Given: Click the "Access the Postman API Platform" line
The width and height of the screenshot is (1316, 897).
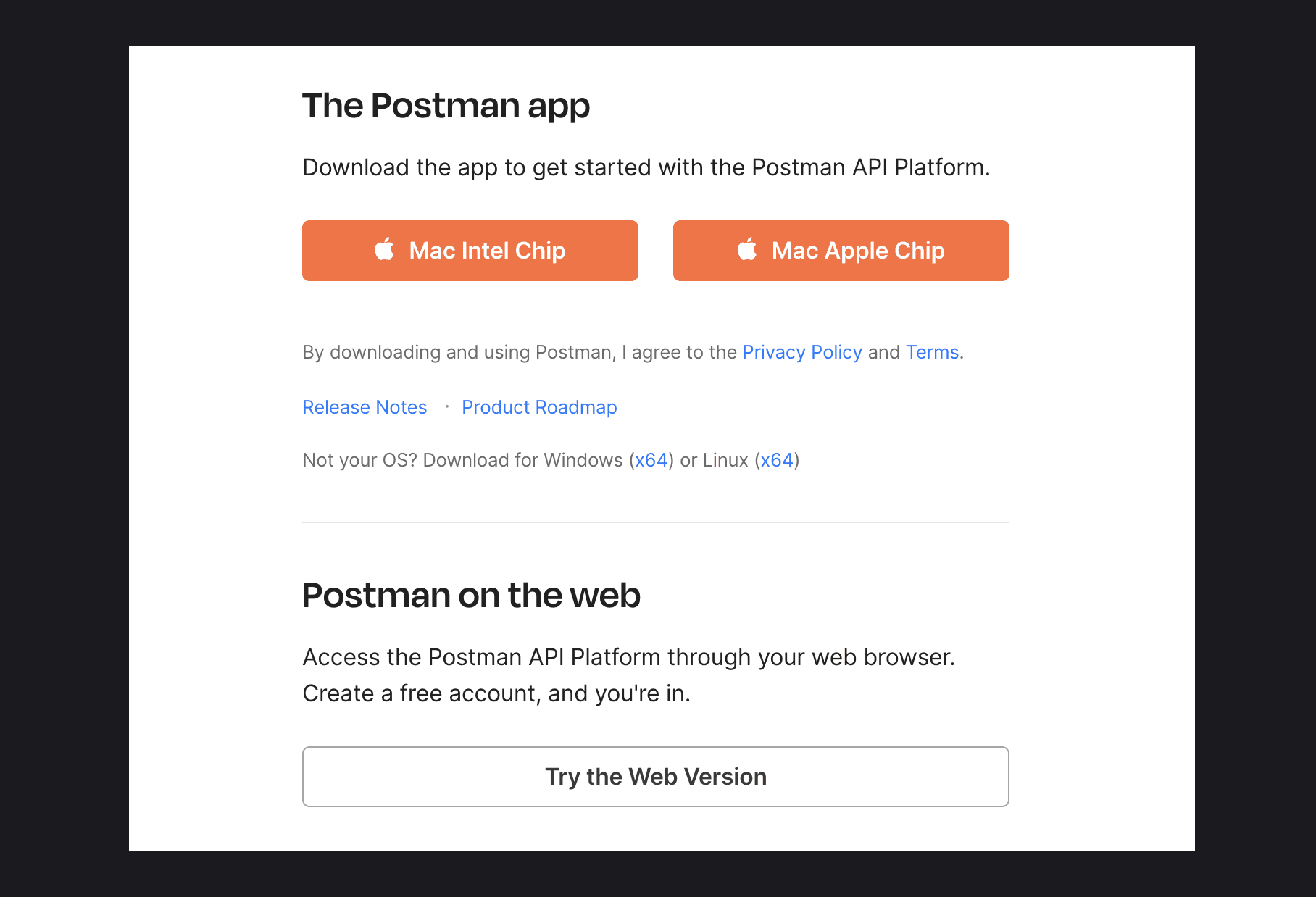Looking at the screenshot, I should pos(628,657).
